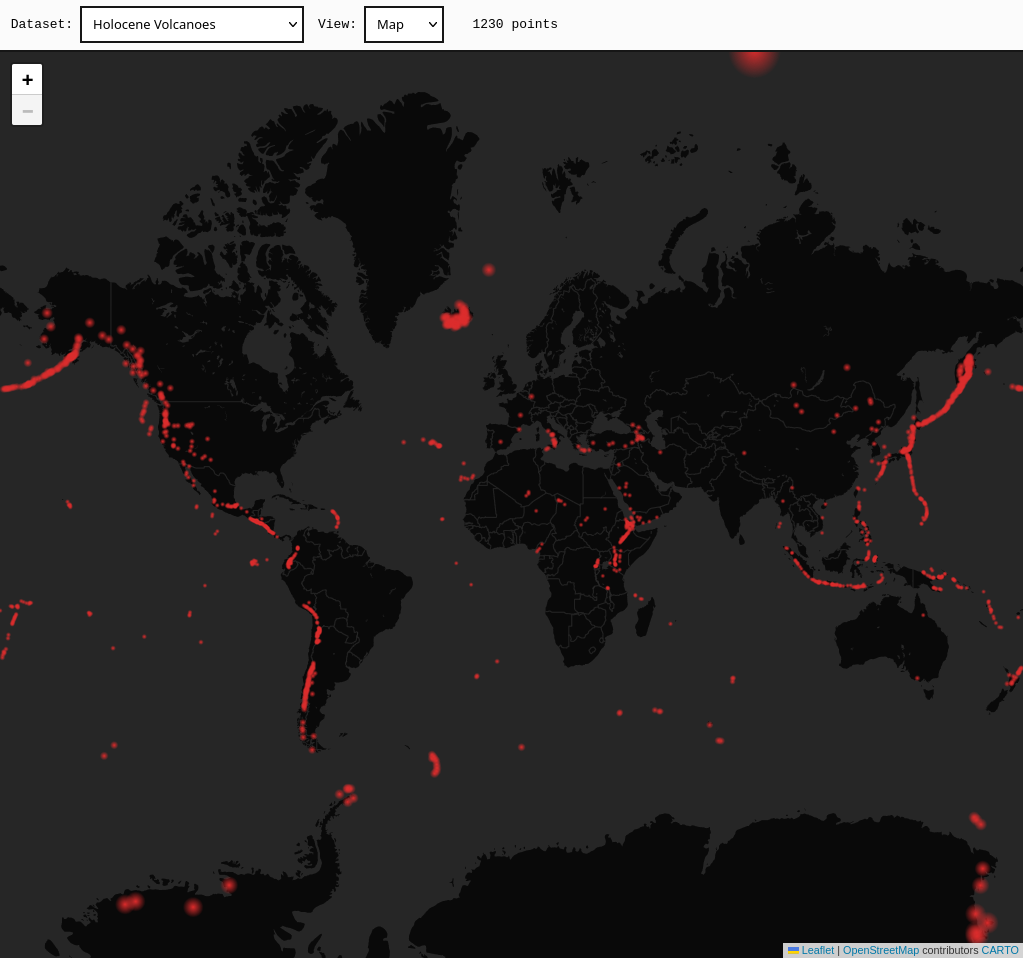Zoom in with the plus button
1023x958 pixels.
click(x=27, y=79)
